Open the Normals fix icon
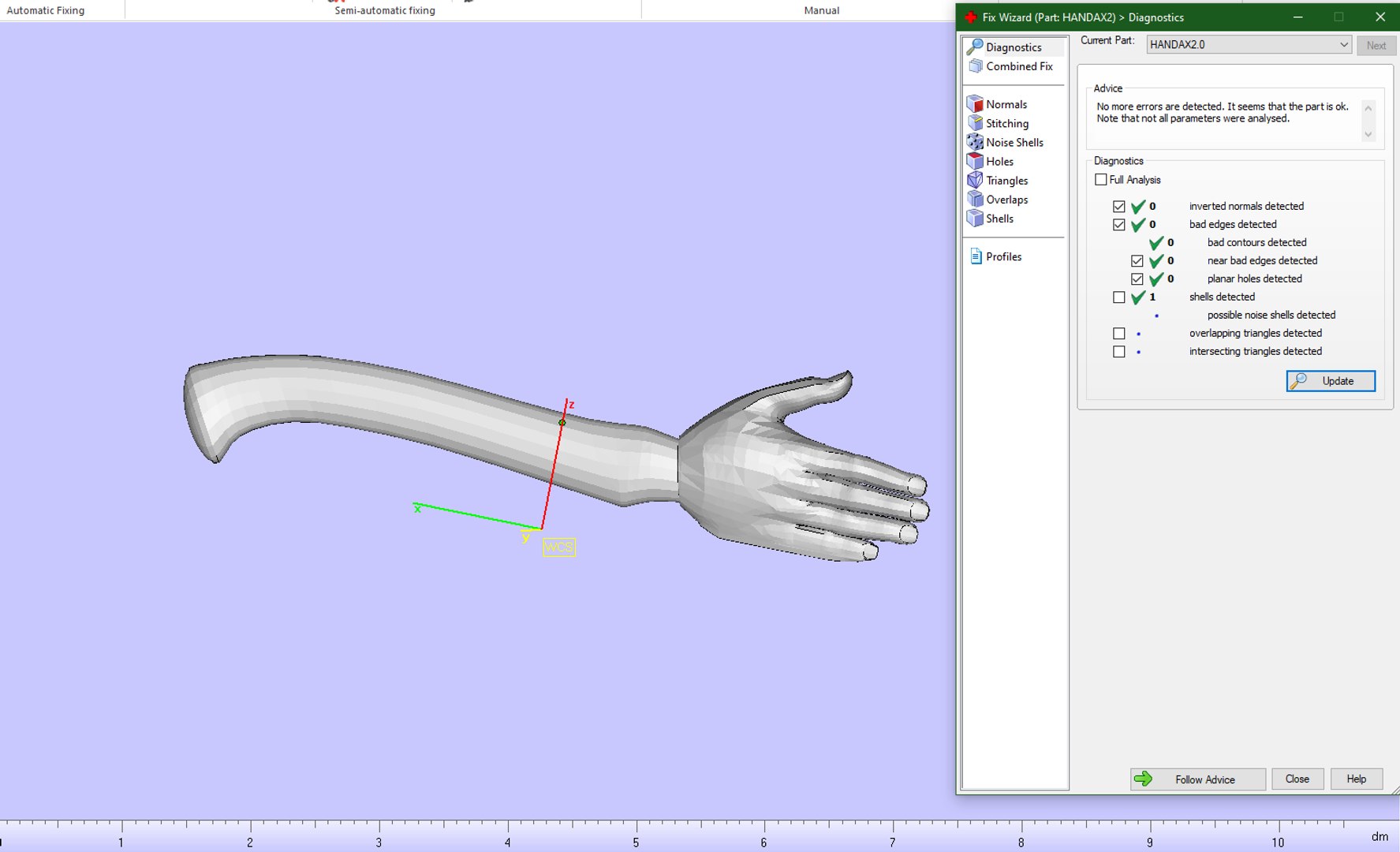 pos(975,104)
